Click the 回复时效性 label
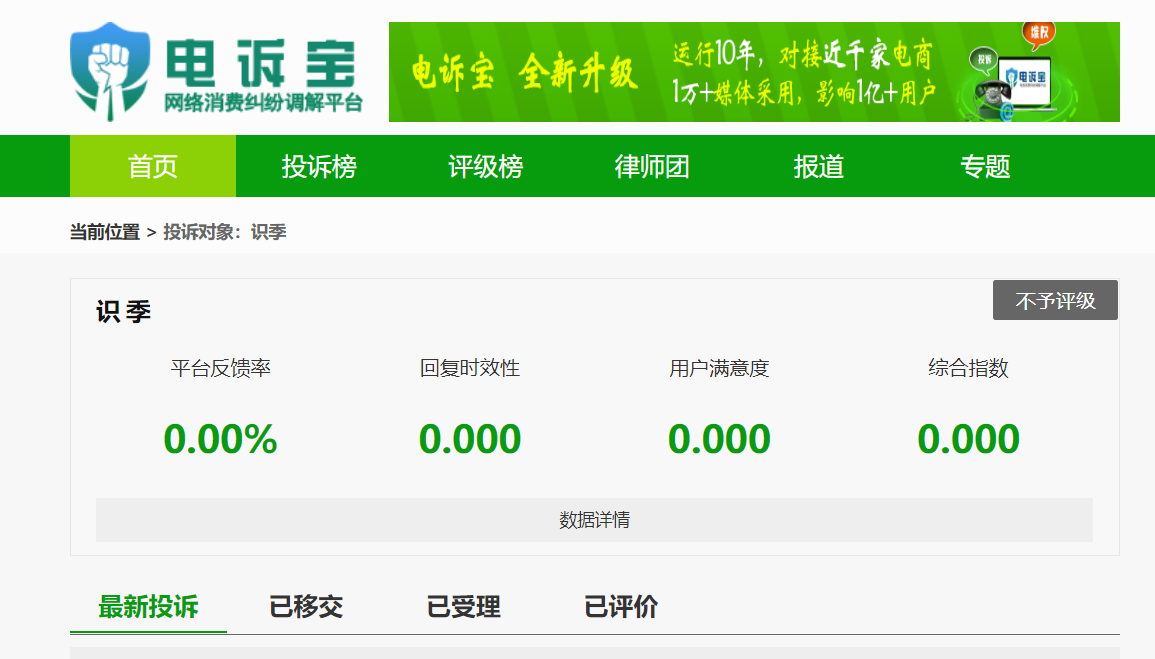 [x=470, y=368]
